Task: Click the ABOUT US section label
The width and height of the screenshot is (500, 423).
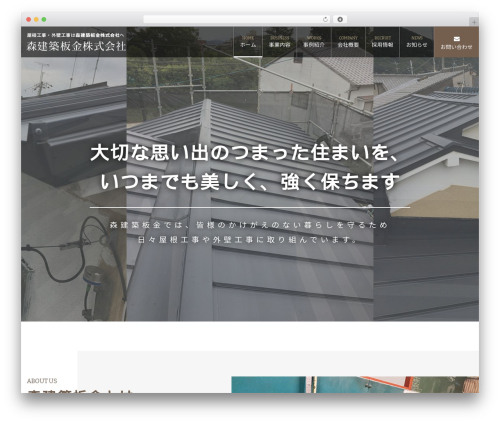Action: tap(42, 381)
